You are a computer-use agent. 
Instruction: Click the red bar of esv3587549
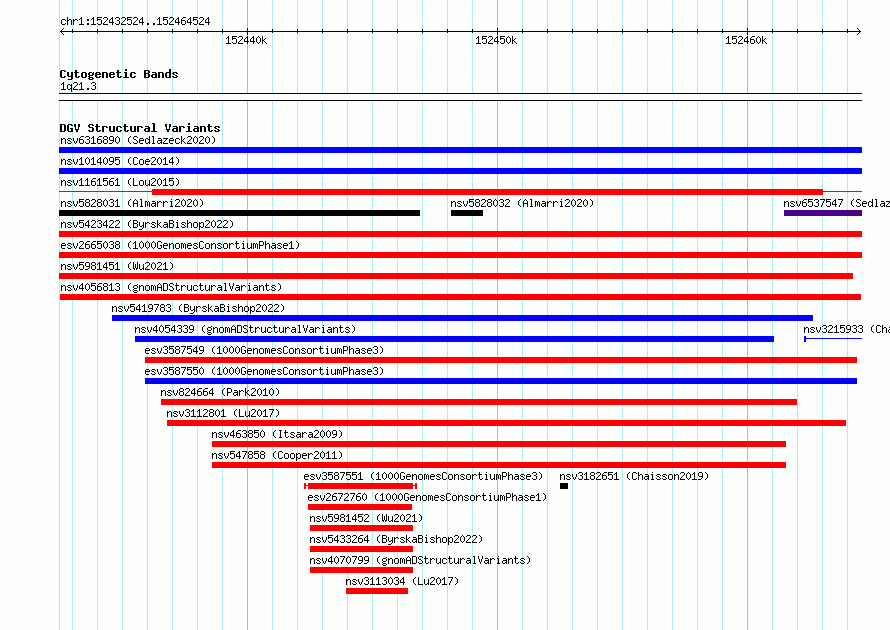click(501, 360)
